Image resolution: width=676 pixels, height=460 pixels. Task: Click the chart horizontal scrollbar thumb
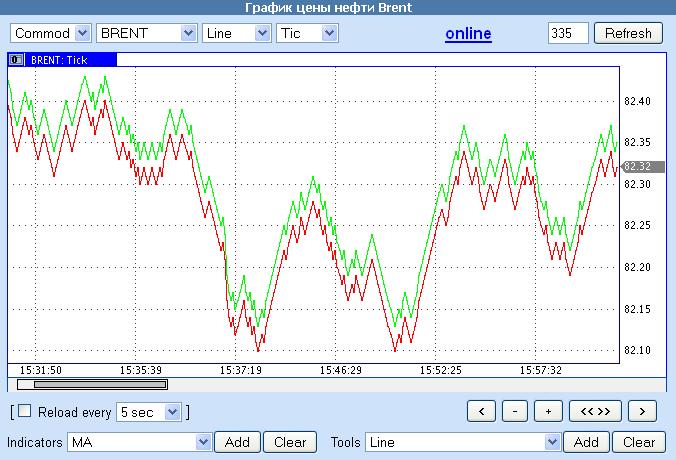pyautogui.click(x=100, y=384)
